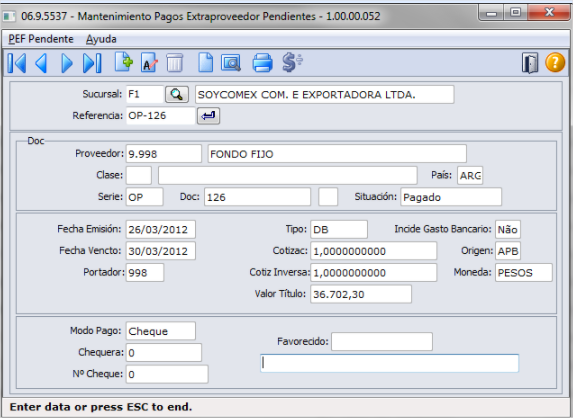Click dollar sign payment icon
573x418 pixels.
coord(292,62)
